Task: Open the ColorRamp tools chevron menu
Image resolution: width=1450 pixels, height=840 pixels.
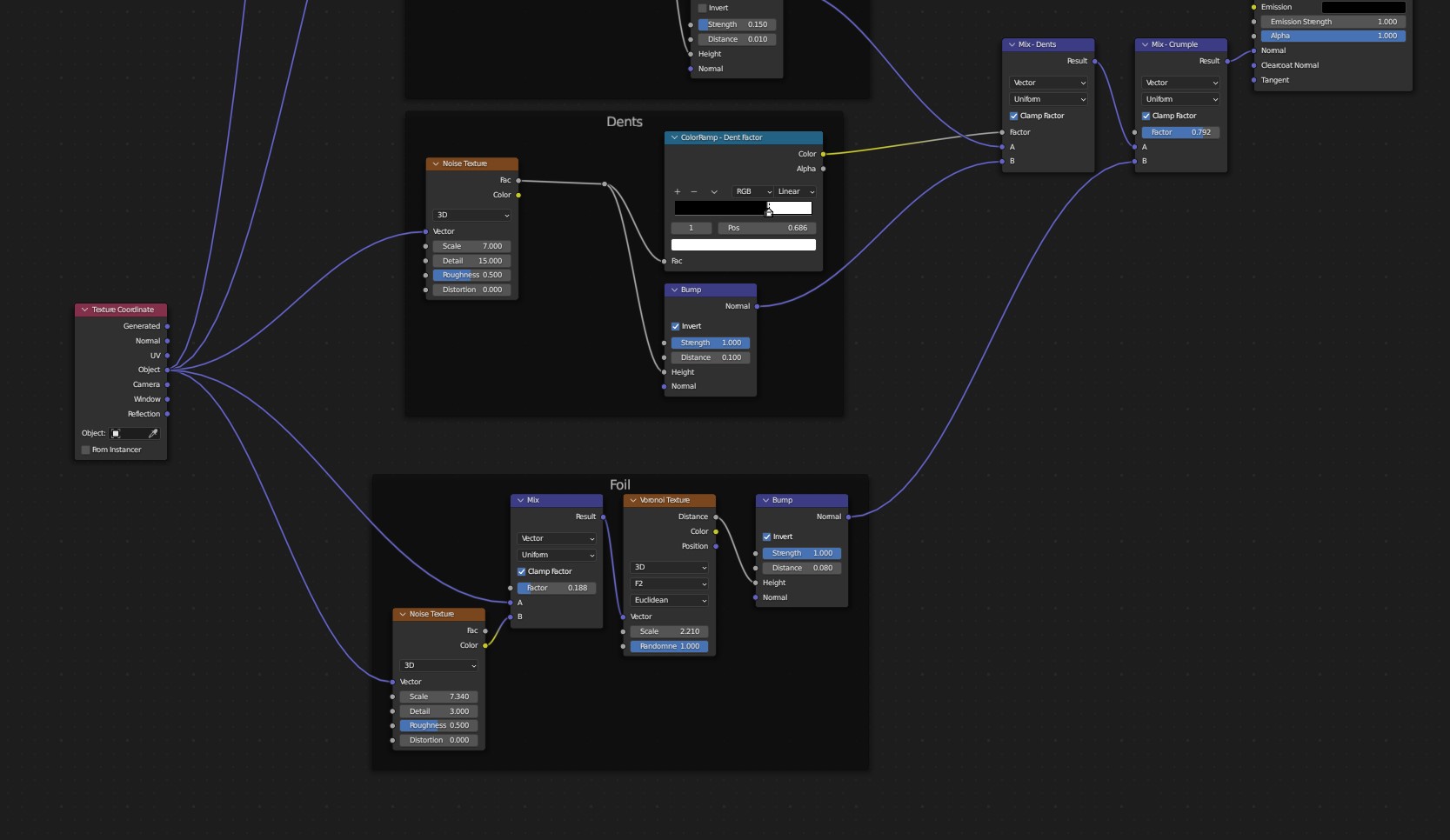Action: [x=714, y=191]
